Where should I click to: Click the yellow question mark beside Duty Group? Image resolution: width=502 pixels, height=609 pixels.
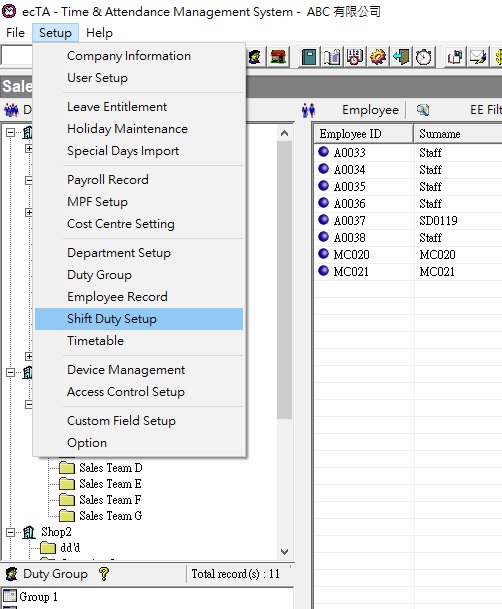pyautogui.click(x=104, y=574)
